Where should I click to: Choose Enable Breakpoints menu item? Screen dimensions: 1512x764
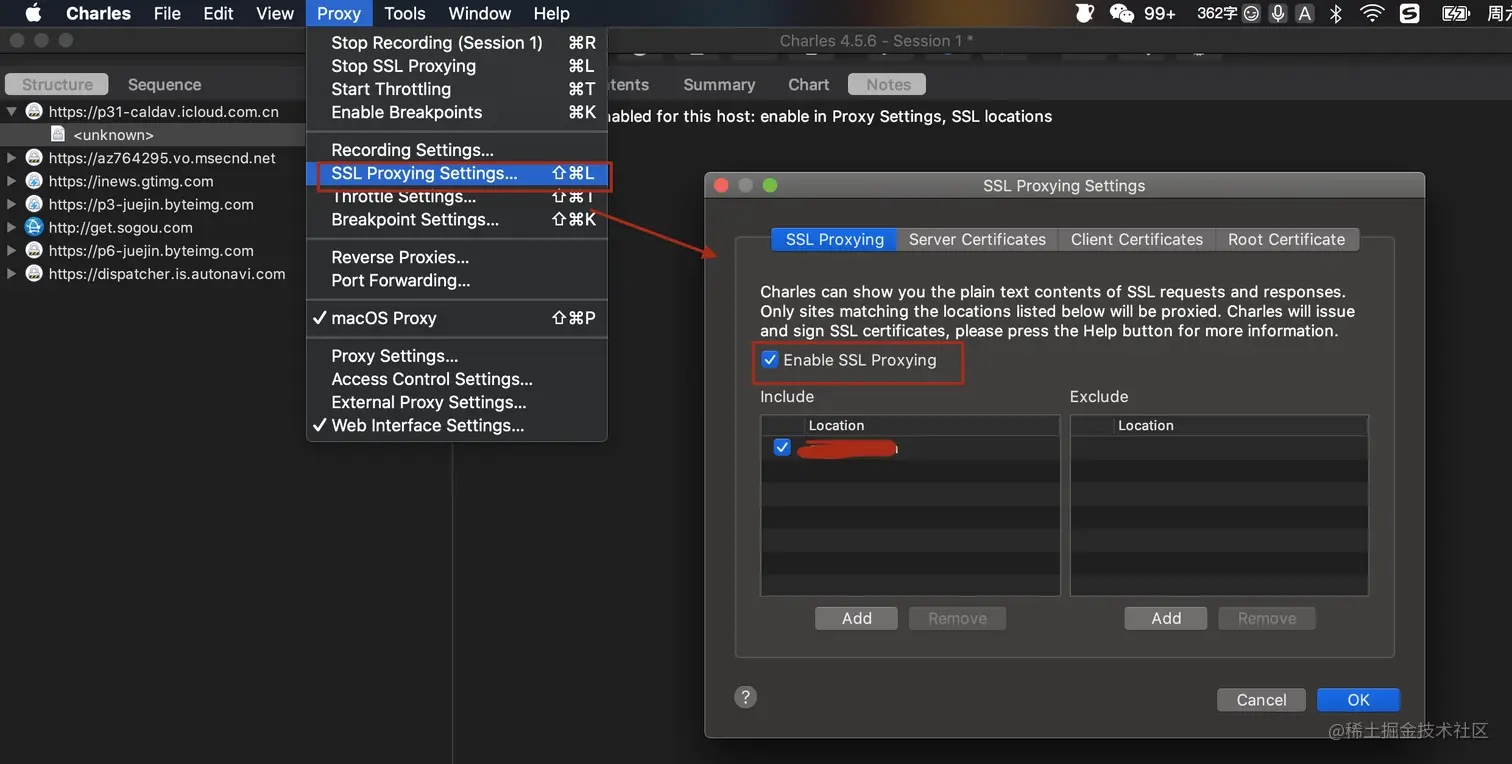[456, 112]
